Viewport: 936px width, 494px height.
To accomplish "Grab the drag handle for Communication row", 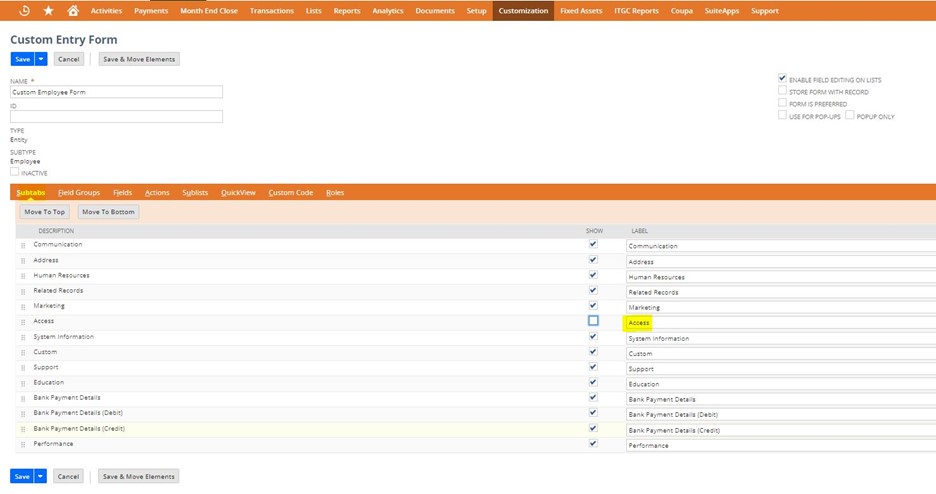I will coord(23,245).
